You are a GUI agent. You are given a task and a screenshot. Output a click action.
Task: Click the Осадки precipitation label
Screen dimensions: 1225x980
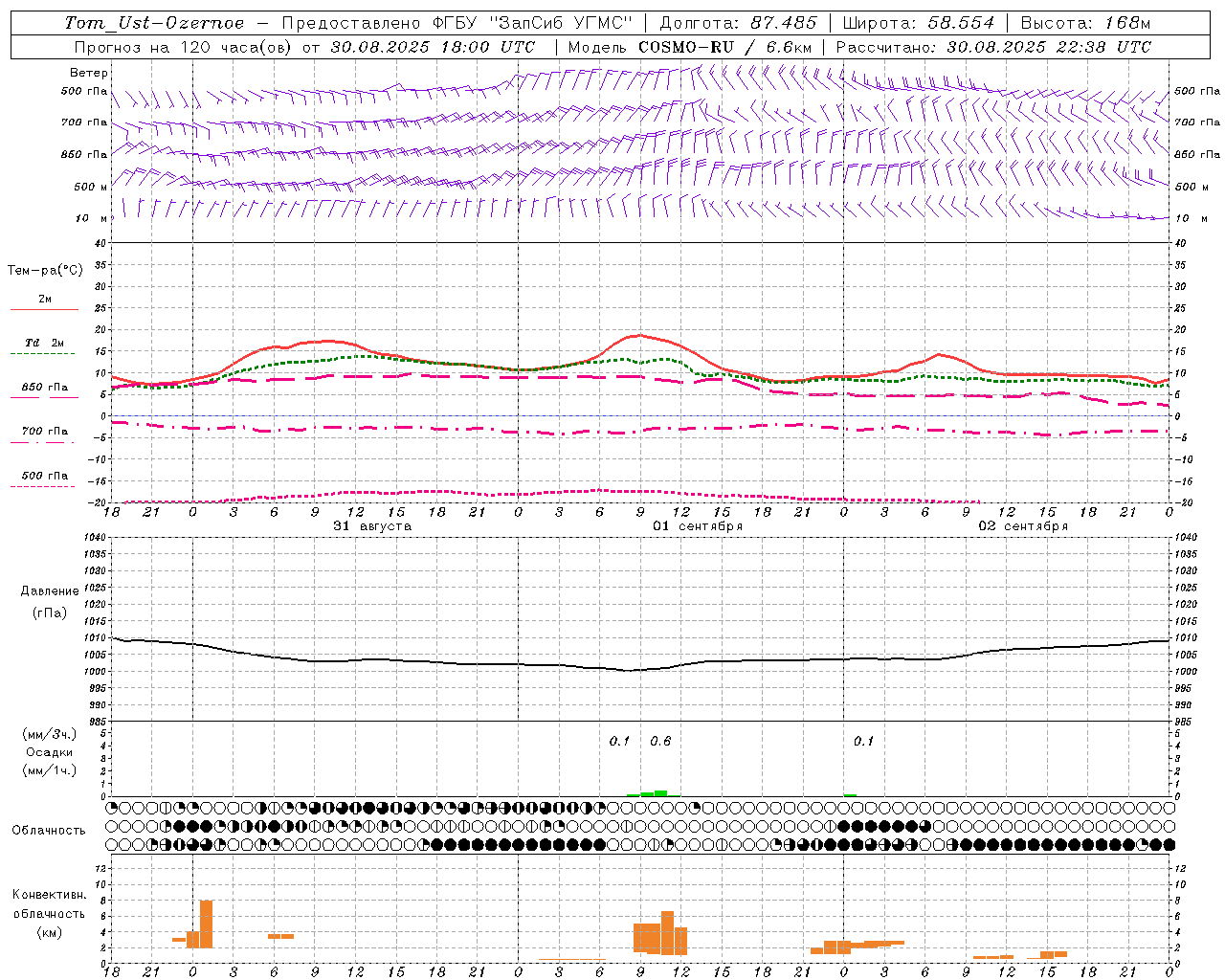50,752
